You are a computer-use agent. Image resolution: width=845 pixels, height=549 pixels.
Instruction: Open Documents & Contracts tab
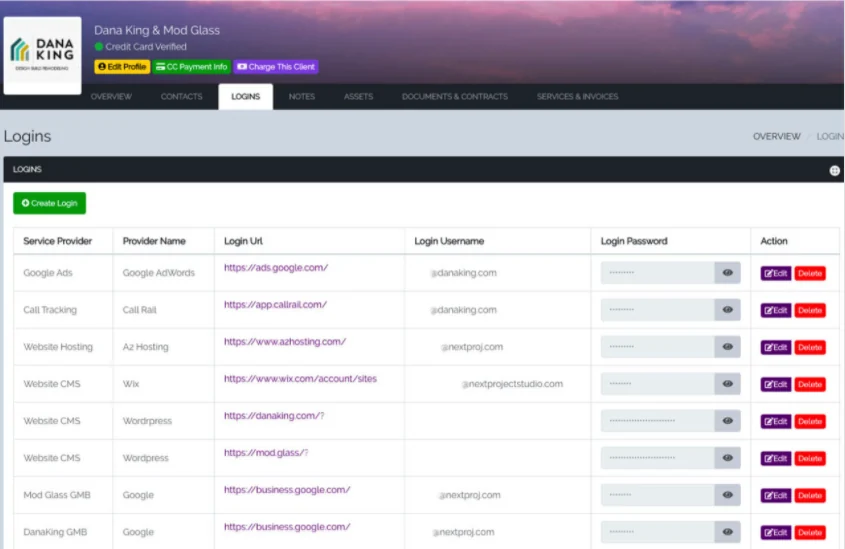pos(455,96)
